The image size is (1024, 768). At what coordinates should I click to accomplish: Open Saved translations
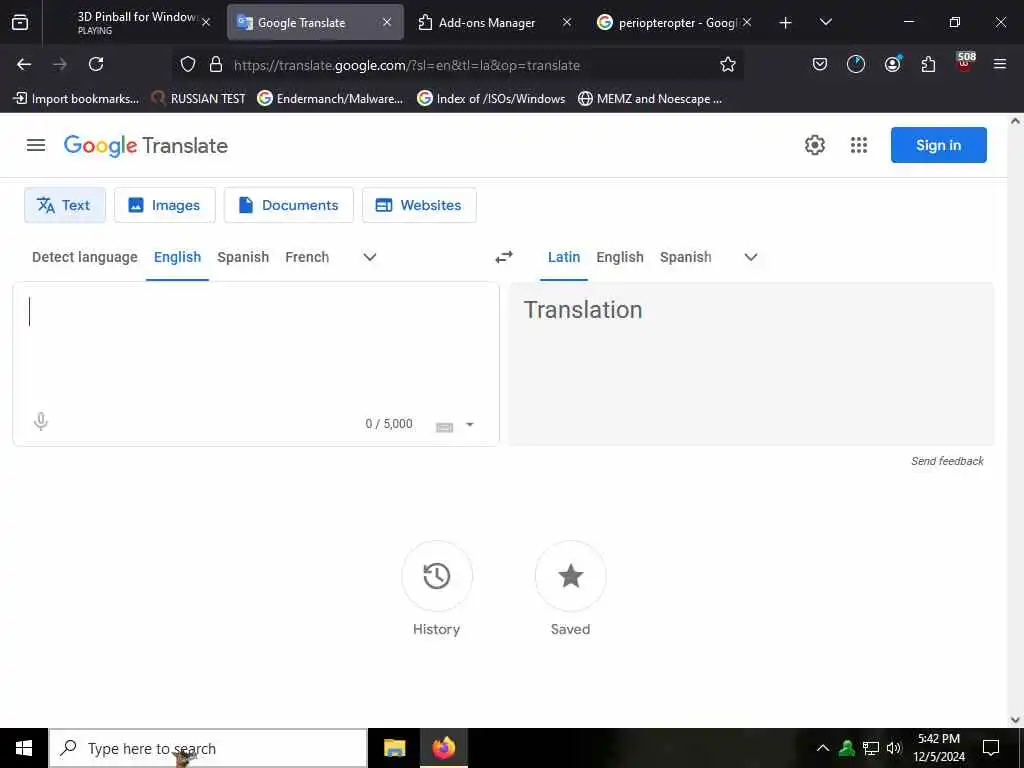pos(570,576)
